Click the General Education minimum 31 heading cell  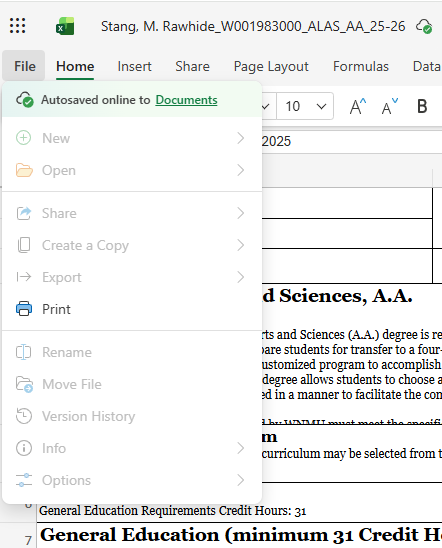(240, 535)
